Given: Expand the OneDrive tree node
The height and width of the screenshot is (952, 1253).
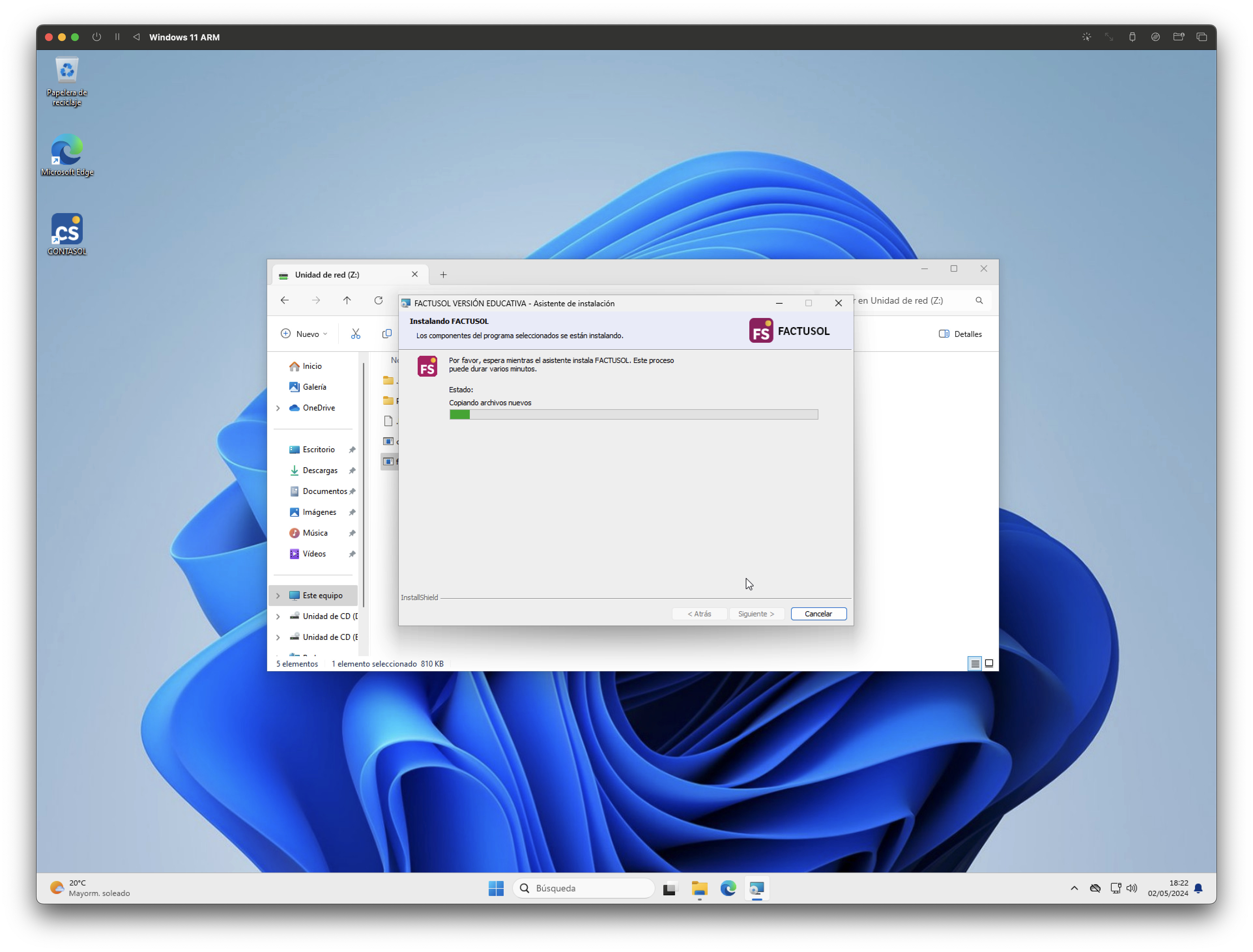Looking at the screenshot, I should tap(278, 408).
